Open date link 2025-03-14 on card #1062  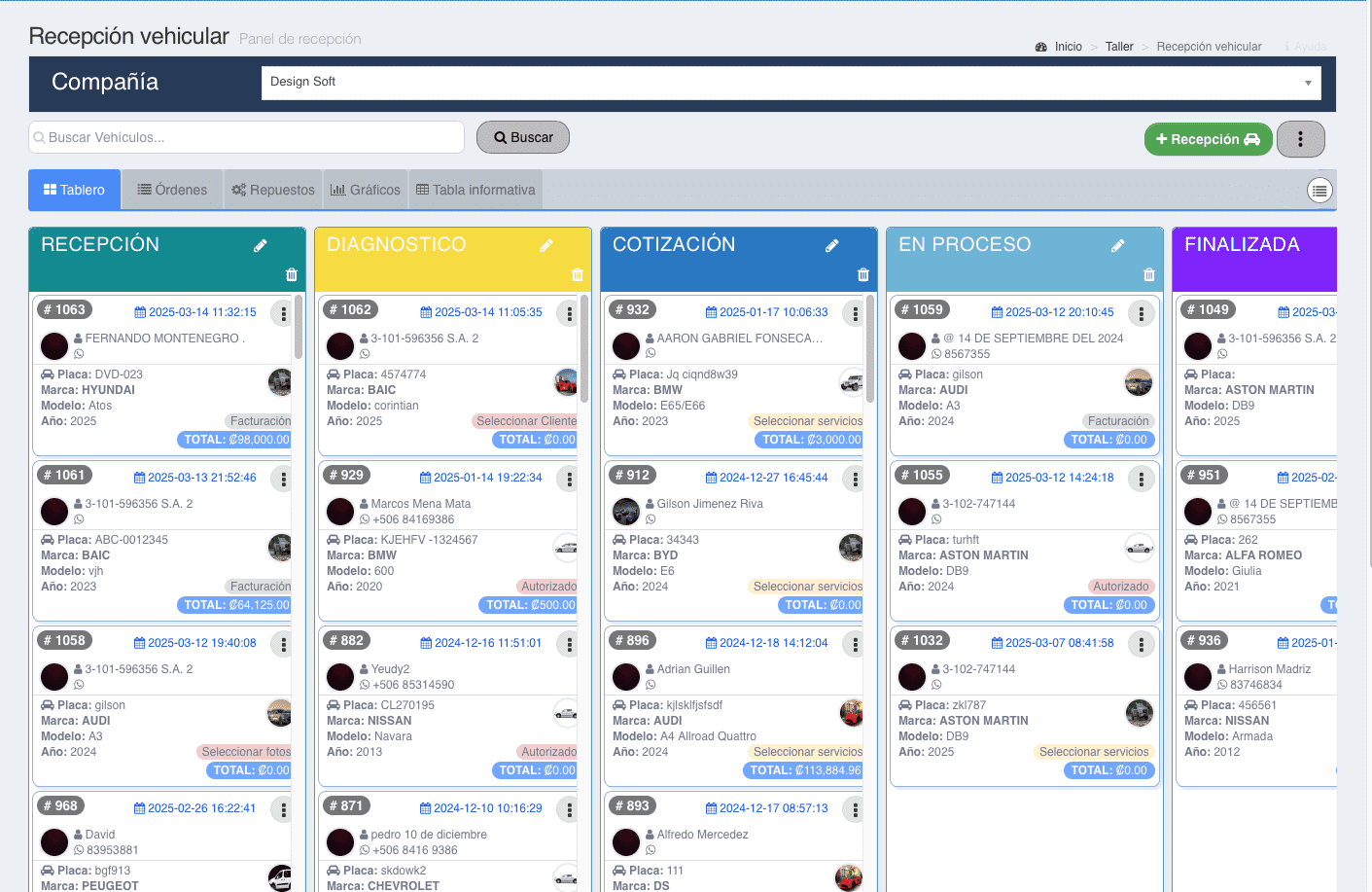pos(491,312)
